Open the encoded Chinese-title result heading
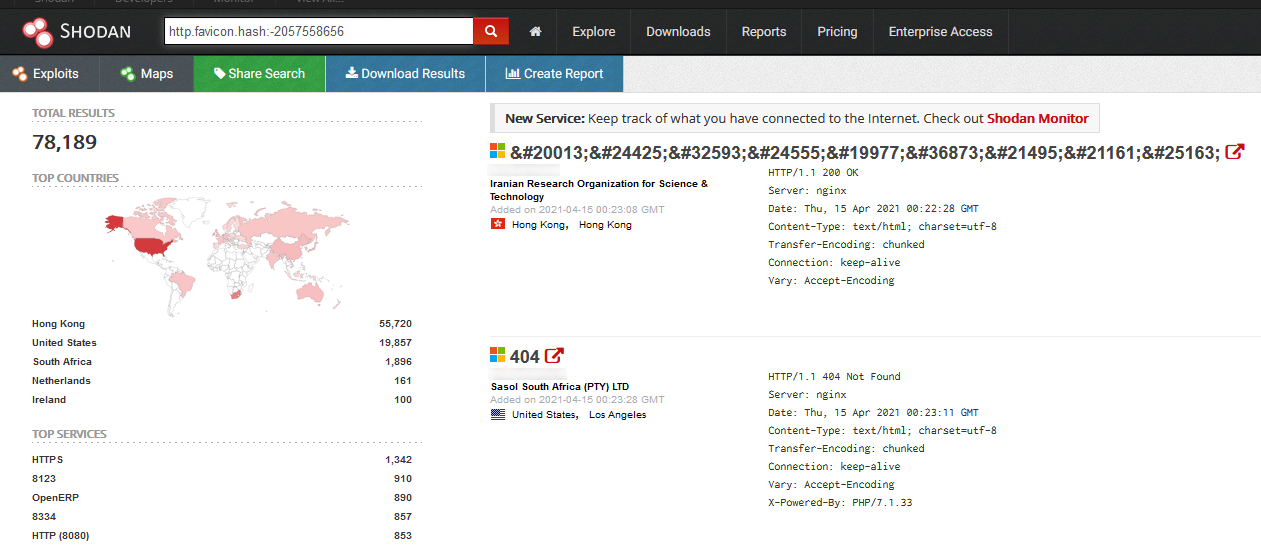Image resolution: width=1261 pixels, height=552 pixels. [865, 153]
